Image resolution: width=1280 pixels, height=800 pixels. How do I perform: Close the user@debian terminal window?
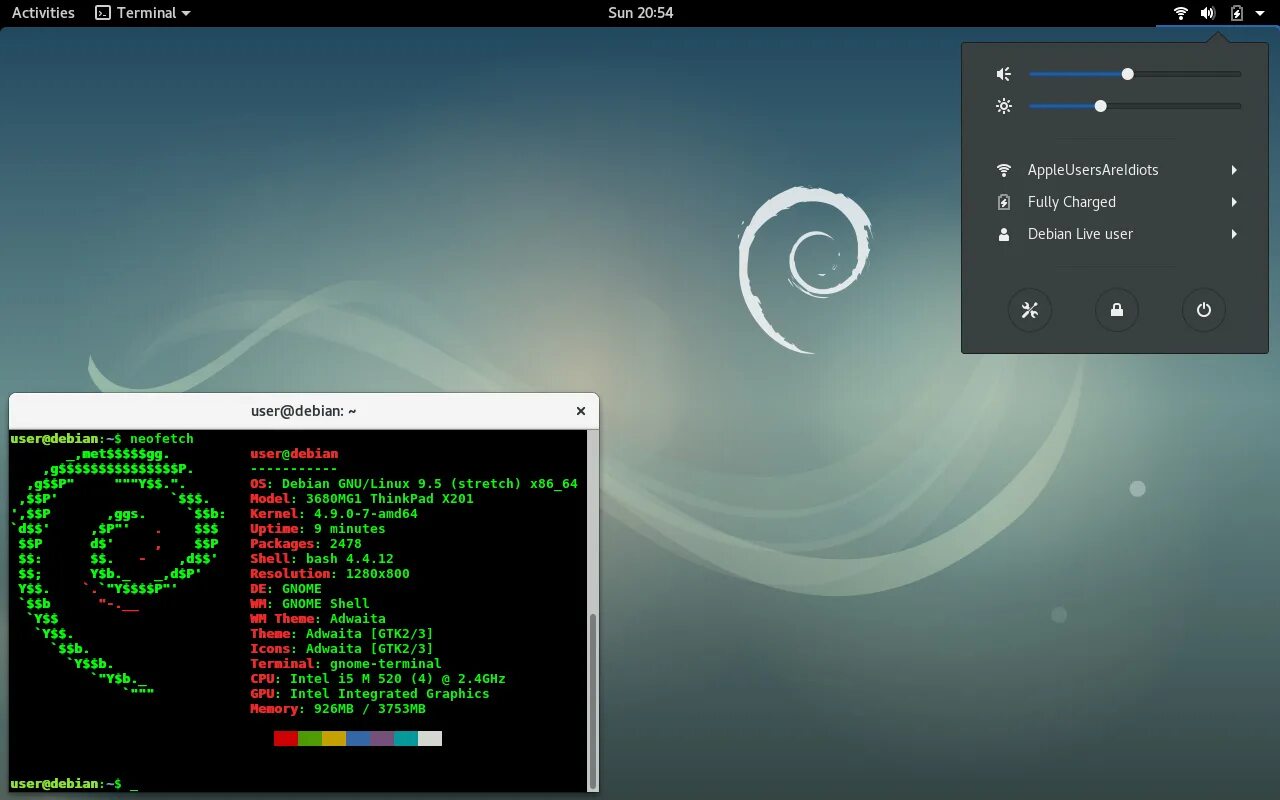(581, 411)
